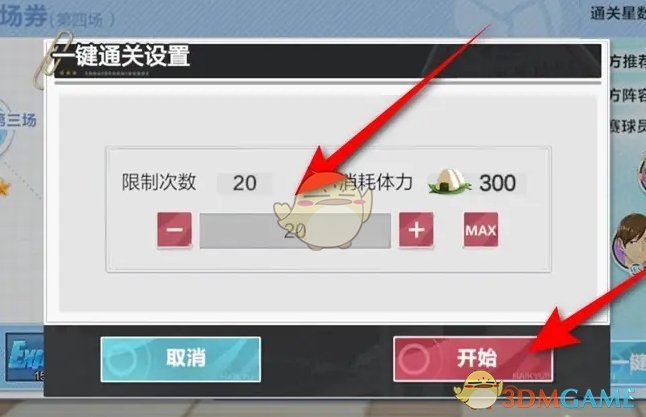Click the rice ball stamina icon
Viewport: 646px width, 417px height.
[450, 182]
